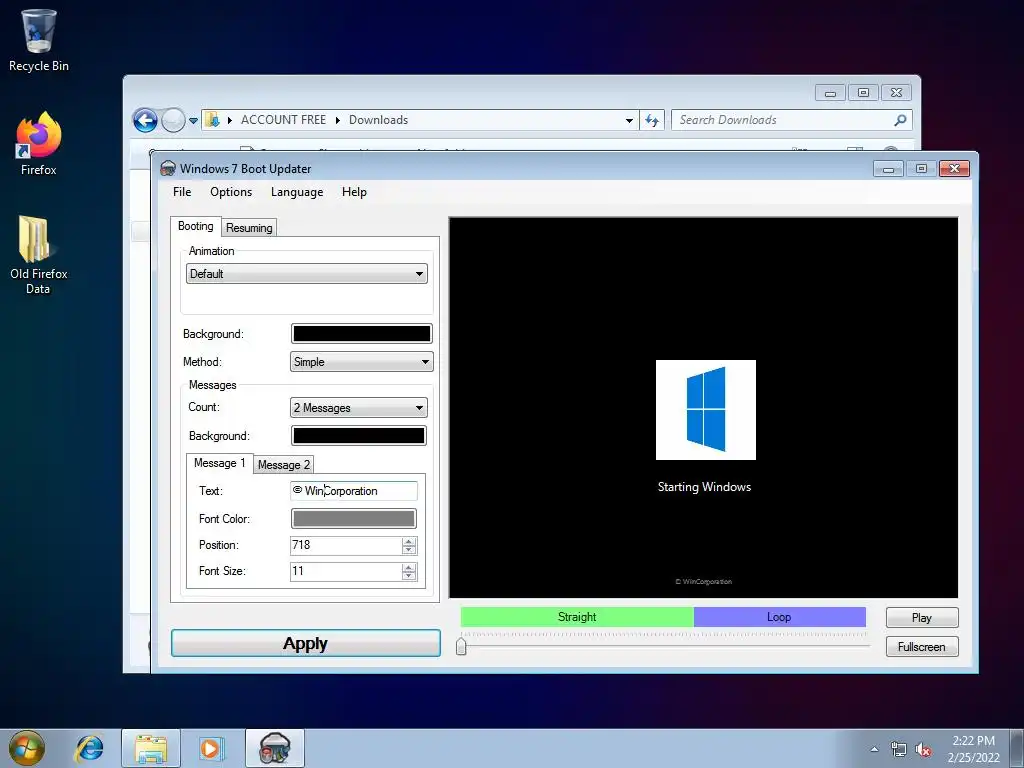Click the Play button
The image size is (1024, 768).
pyautogui.click(x=921, y=618)
